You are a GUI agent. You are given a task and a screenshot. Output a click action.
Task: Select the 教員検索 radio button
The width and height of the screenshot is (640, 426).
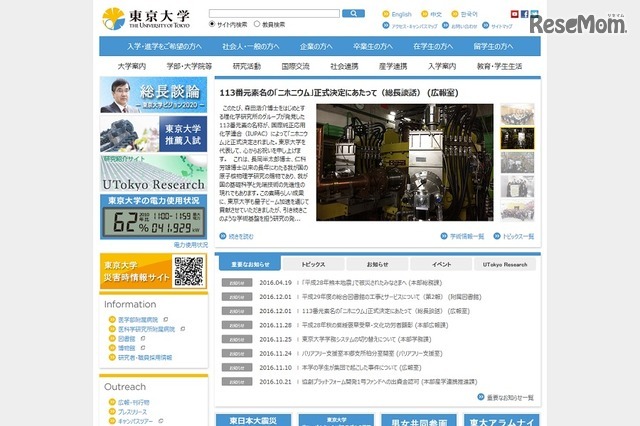(x=257, y=24)
